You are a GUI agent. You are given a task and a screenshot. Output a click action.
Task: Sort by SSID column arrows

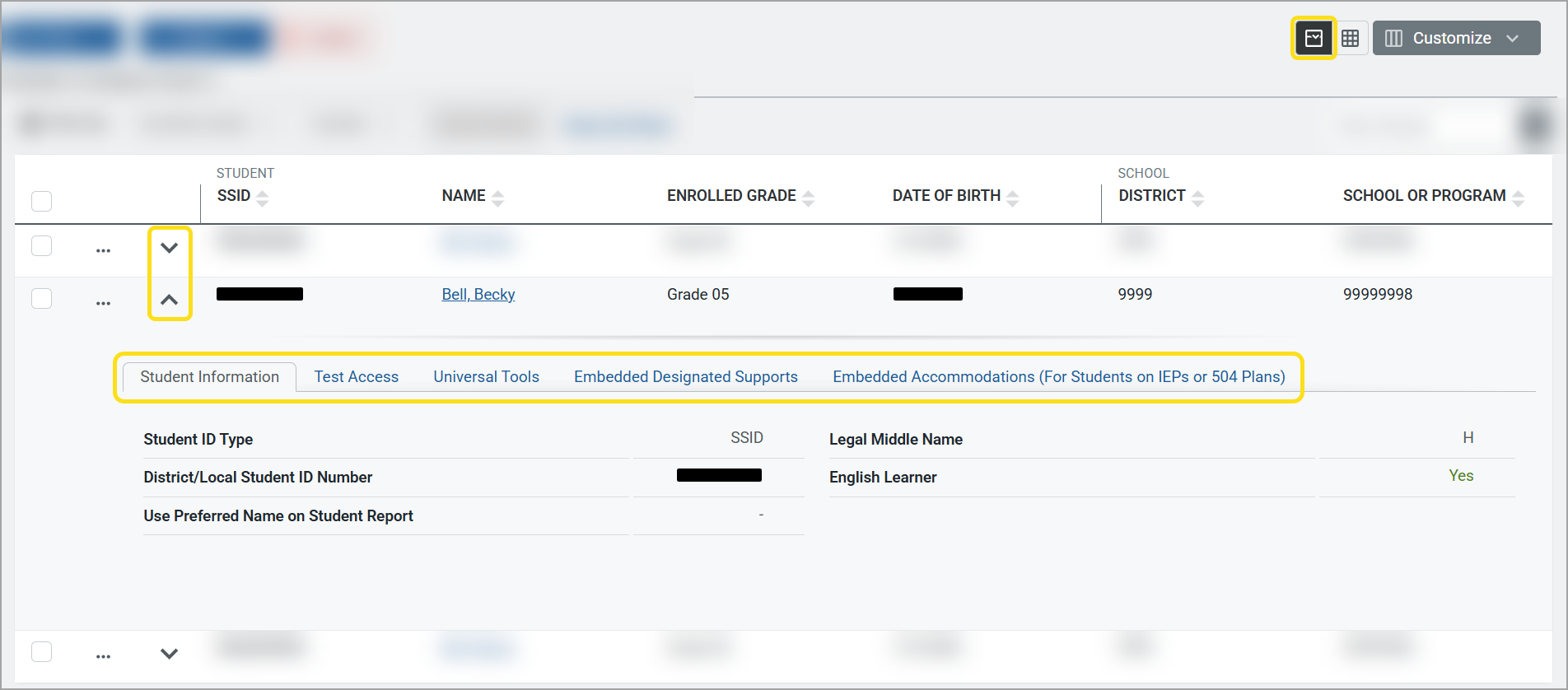pyautogui.click(x=262, y=198)
